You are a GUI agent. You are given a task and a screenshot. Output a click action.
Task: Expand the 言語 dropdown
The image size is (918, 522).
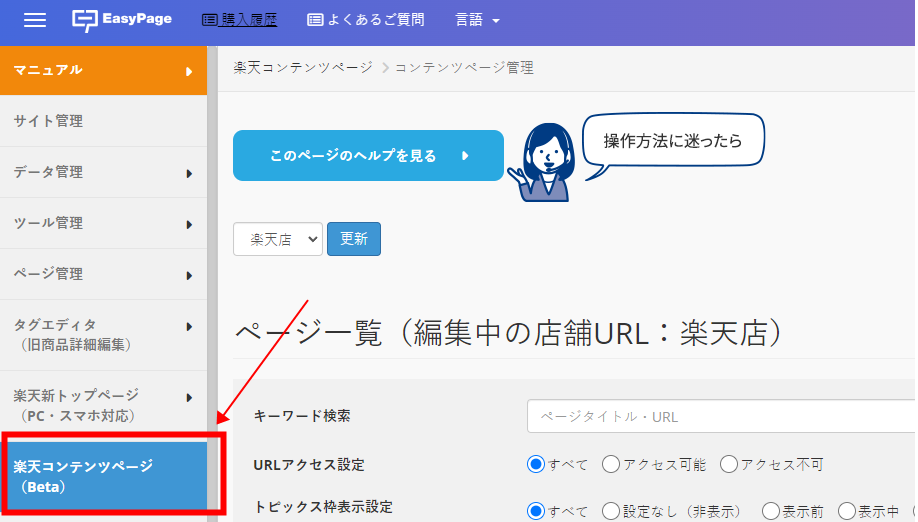tap(477, 20)
